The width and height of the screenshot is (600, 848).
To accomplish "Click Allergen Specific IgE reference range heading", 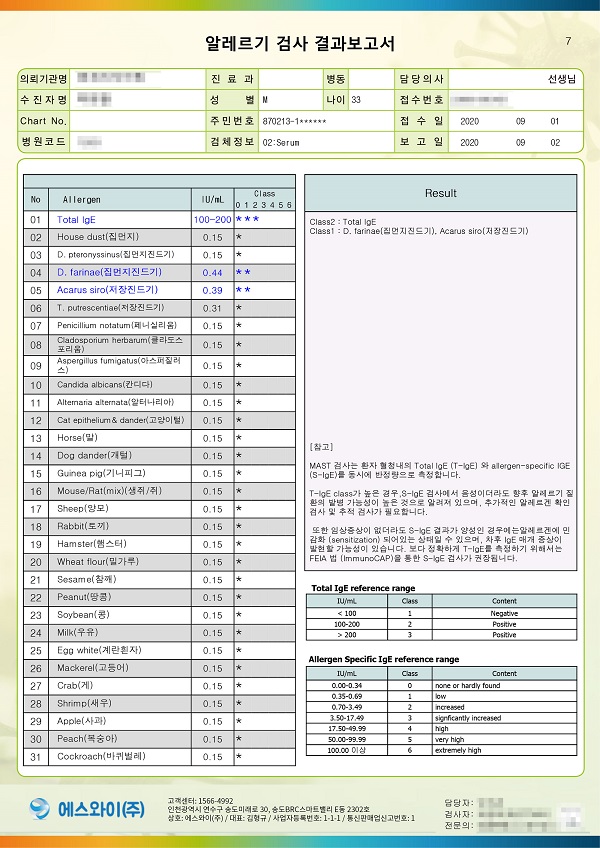I will point(384,659).
